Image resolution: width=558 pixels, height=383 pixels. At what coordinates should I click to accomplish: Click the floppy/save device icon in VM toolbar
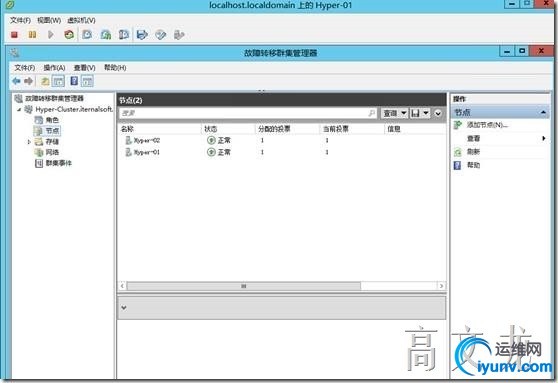[x=142, y=35]
